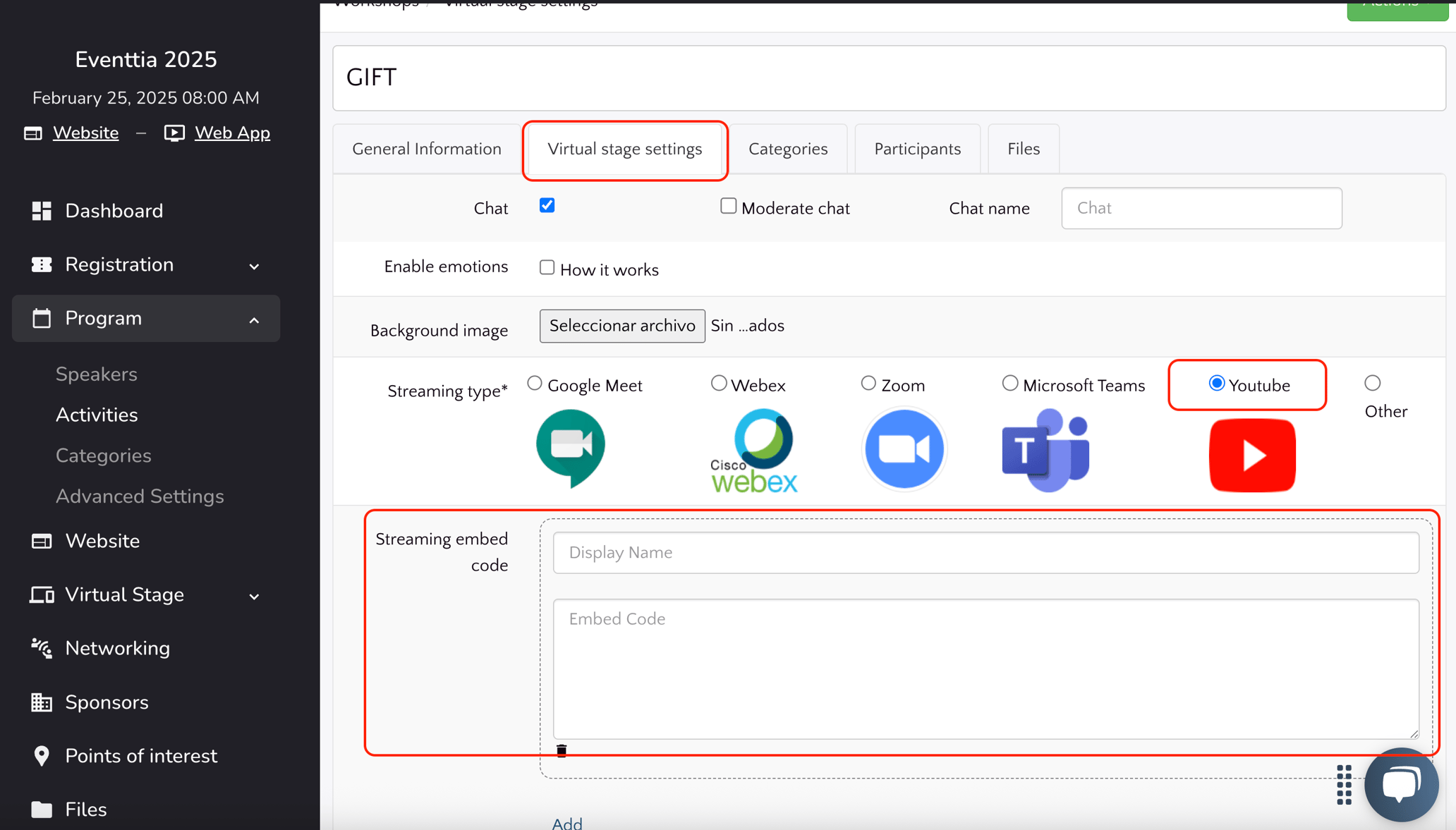Click the YouTube play logo icon
The width and height of the screenshot is (1456, 830).
1252,455
